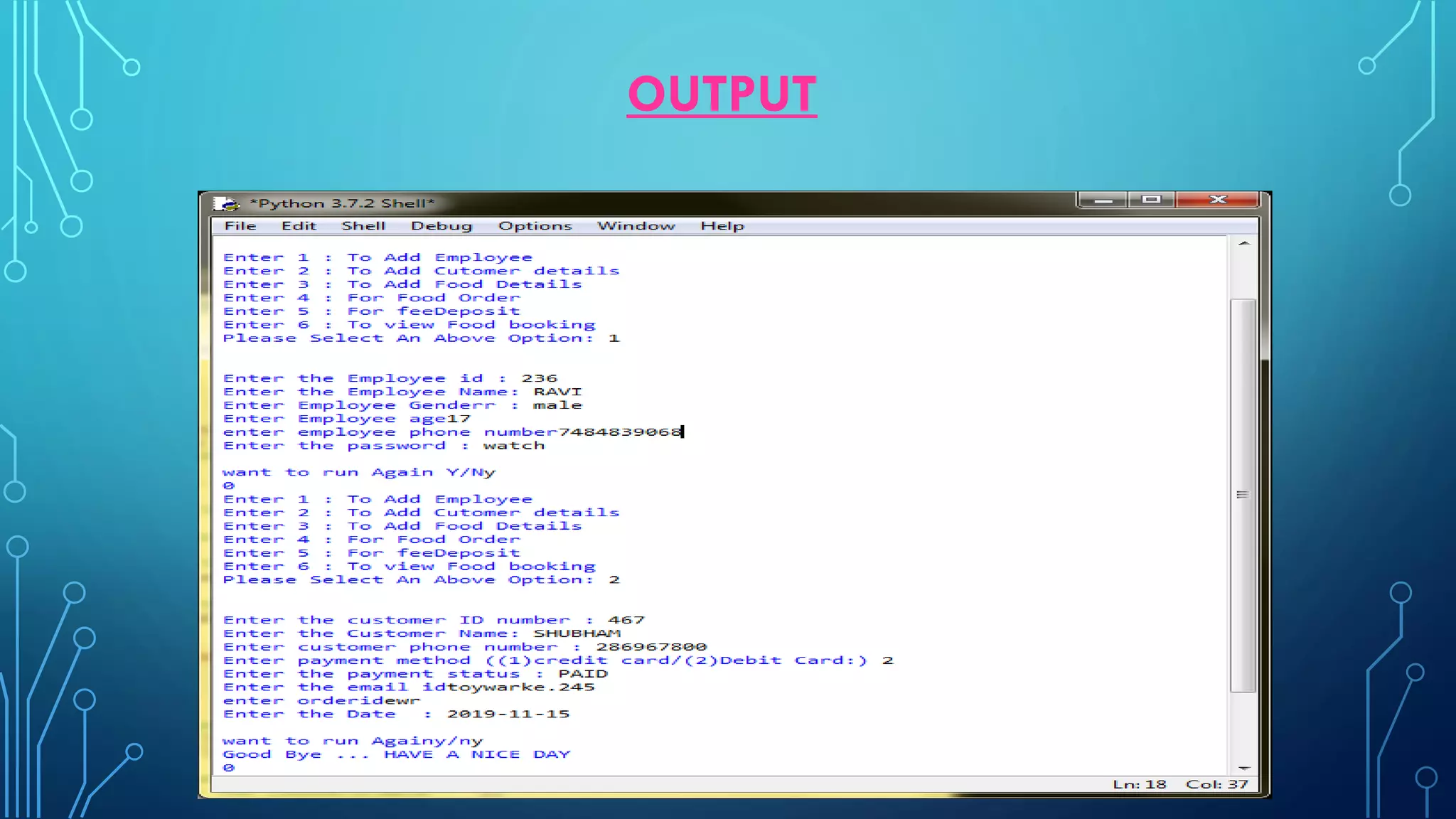Maximize the Python Shell window
Image resolution: width=1456 pixels, height=819 pixels.
click(1152, 200)
